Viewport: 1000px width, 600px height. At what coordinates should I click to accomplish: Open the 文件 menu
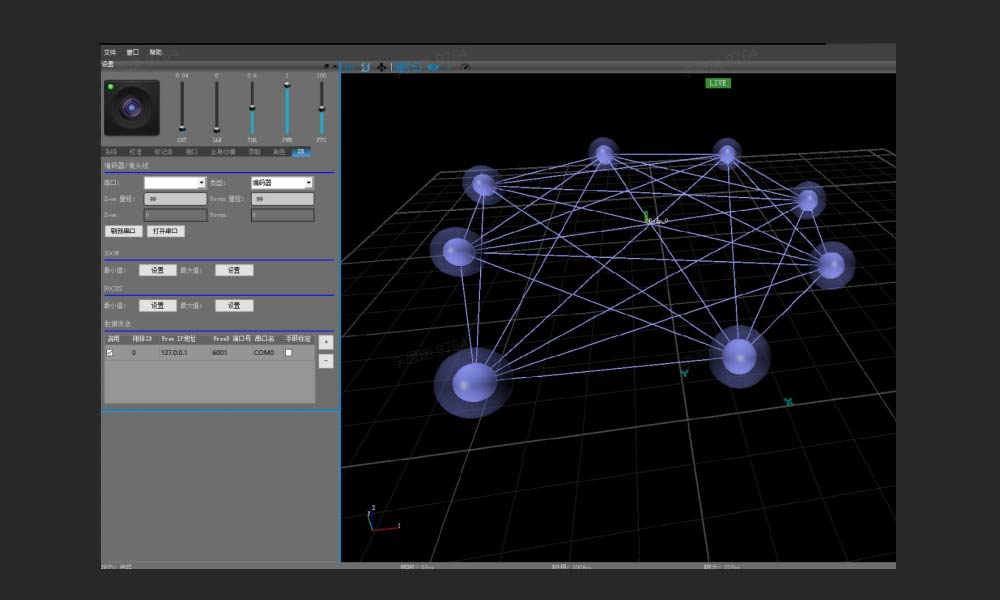[x=110, y=52]
